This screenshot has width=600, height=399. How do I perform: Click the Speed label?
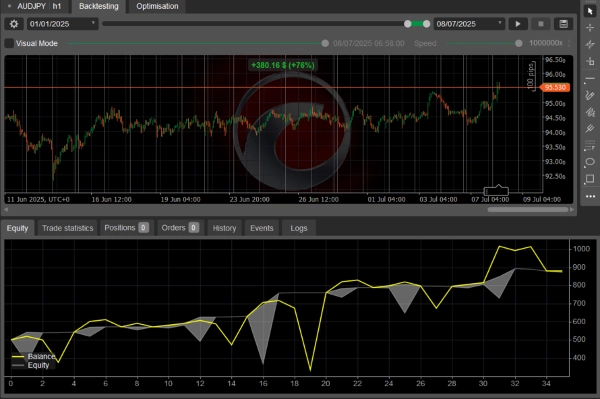point(426,44)
